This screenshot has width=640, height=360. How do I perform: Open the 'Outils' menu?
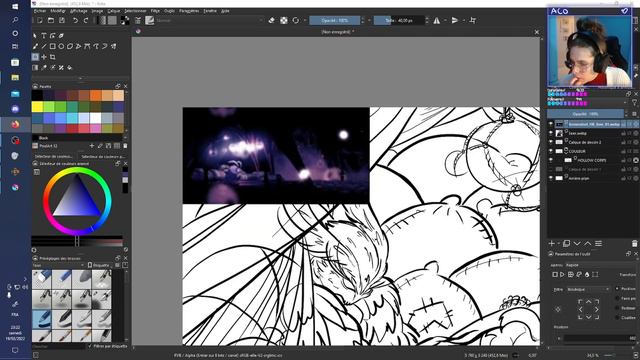tap(169, 11)
